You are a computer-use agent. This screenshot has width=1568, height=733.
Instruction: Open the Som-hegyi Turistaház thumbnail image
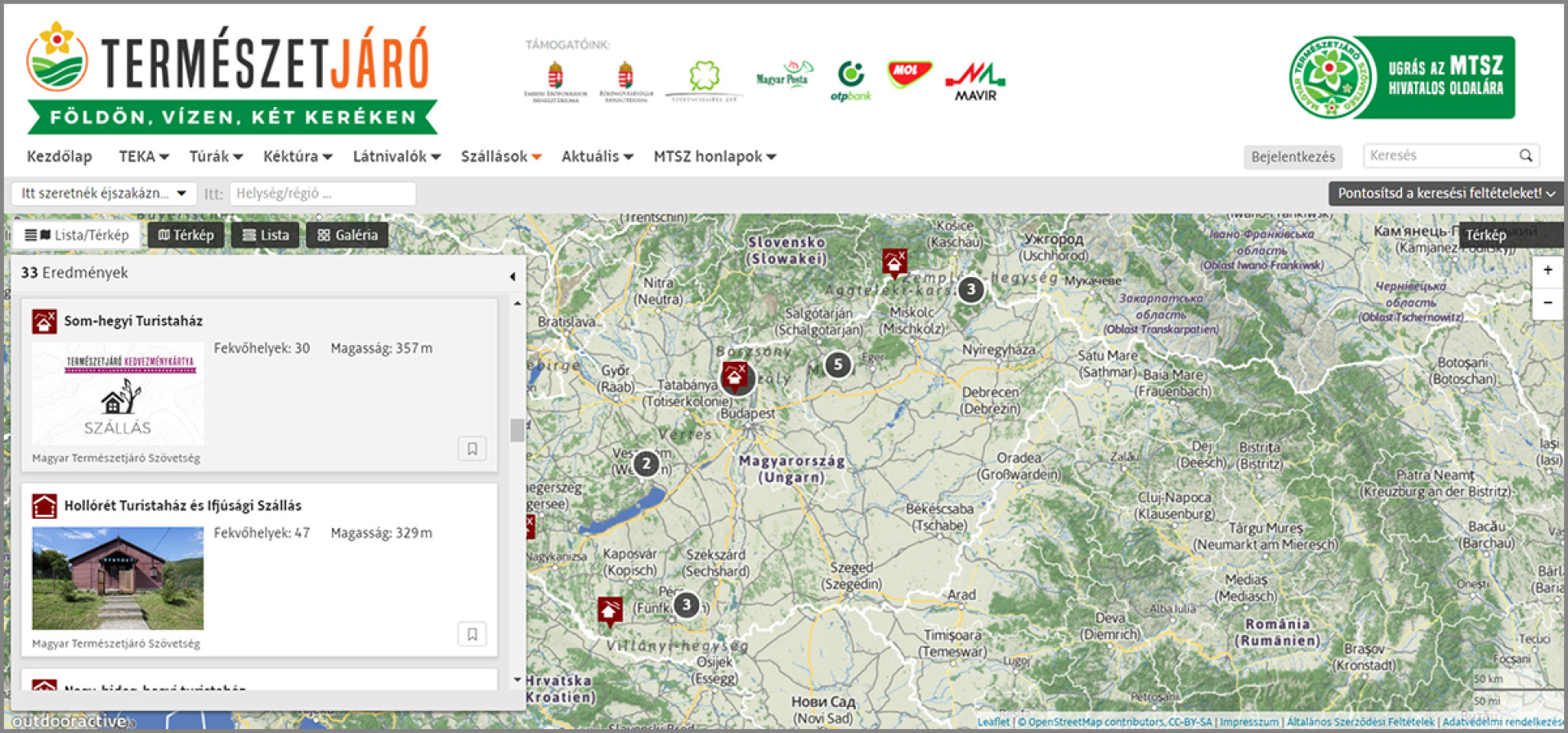(x=118, y=394)
